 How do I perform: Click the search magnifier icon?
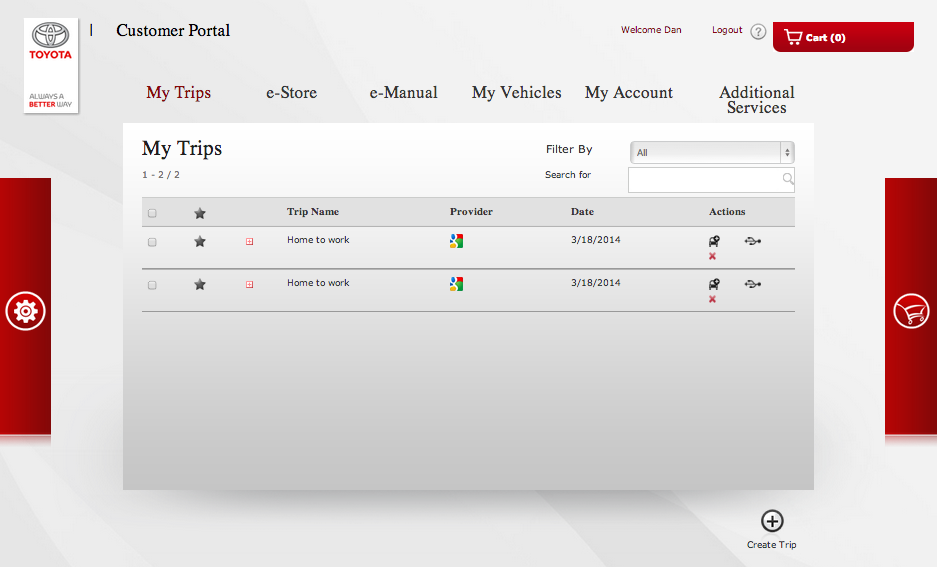[788, 179]
